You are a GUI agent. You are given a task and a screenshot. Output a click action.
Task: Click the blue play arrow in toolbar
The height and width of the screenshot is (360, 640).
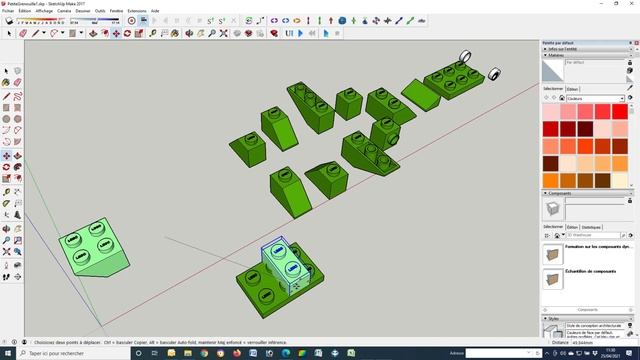pyautogui.click(x=300, y=33)
